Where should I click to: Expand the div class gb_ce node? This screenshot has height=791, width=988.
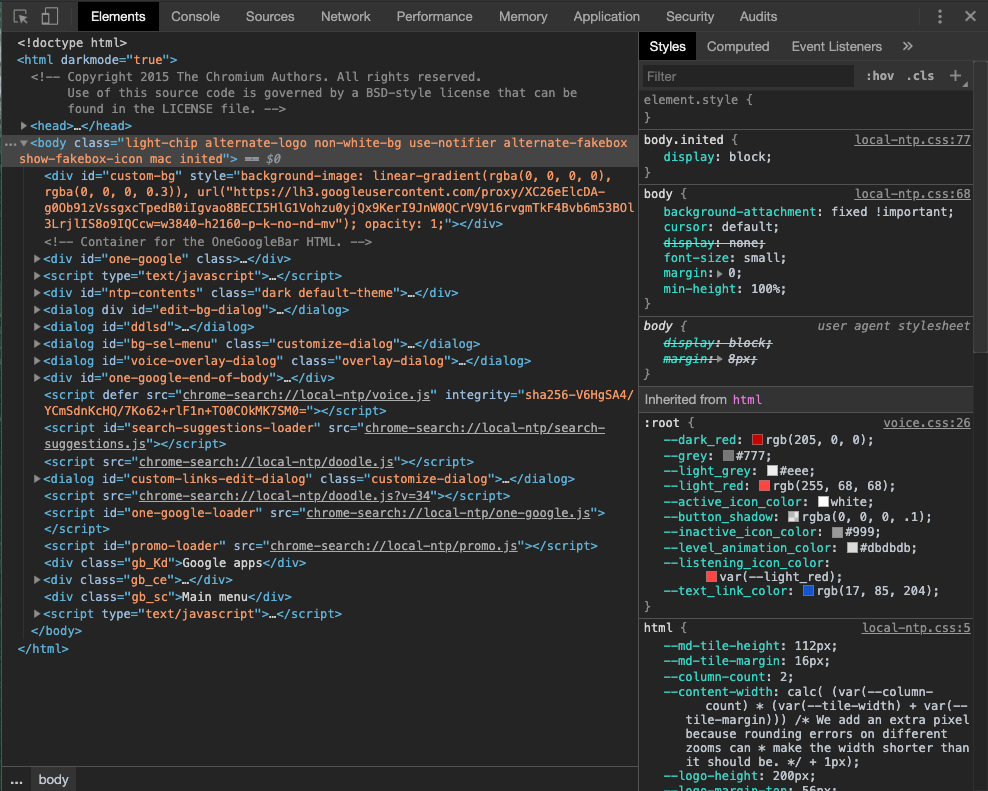pos(37,580)
